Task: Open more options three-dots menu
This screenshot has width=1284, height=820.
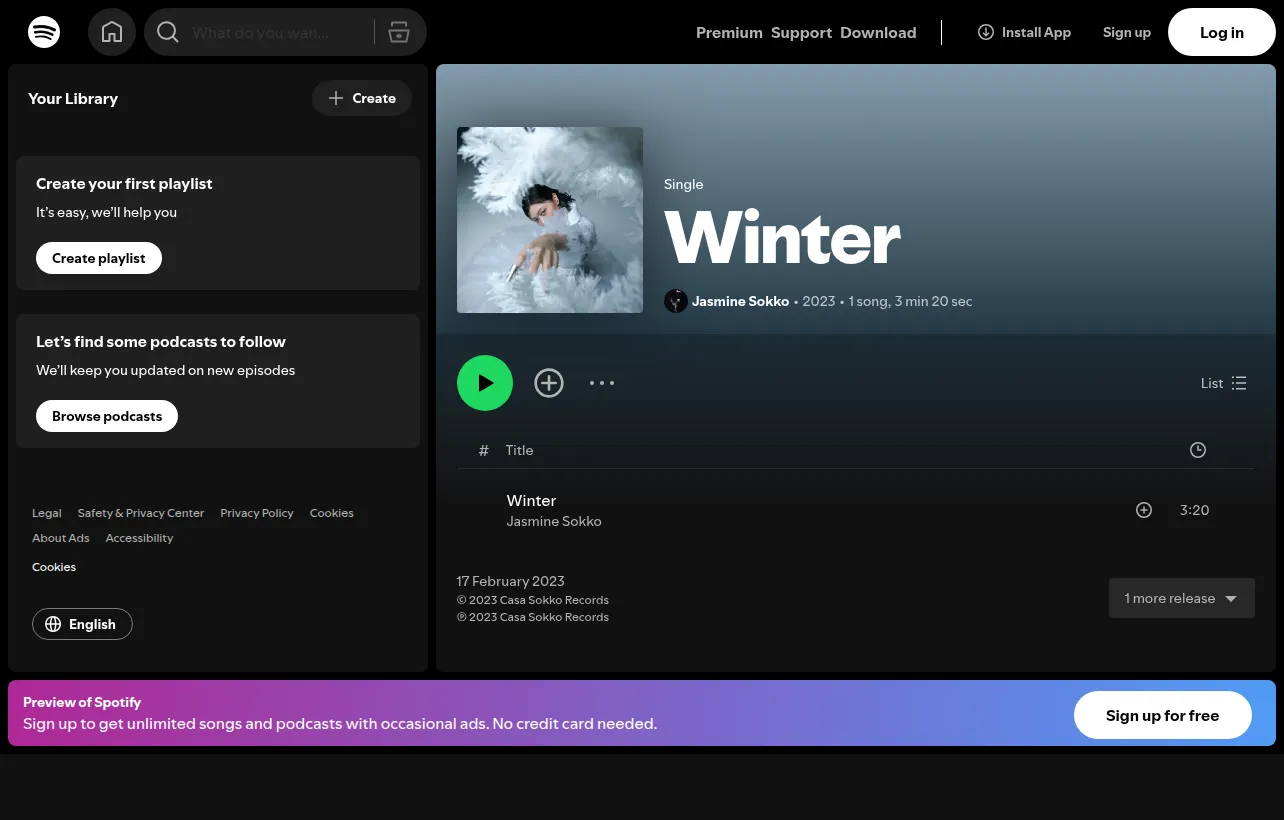Action: tap(602, 383)
